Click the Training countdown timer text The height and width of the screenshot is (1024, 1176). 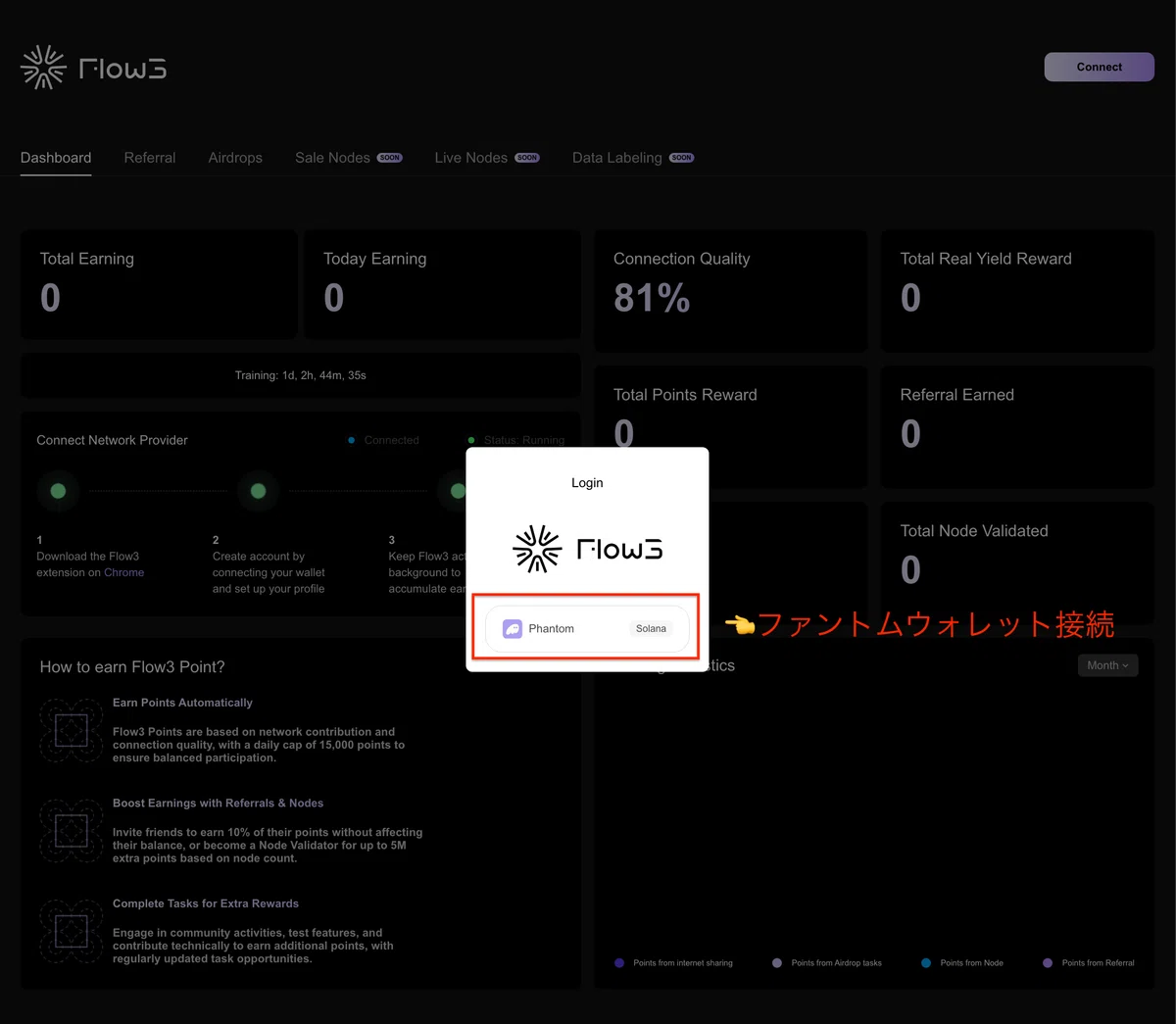tap(301, 375)
